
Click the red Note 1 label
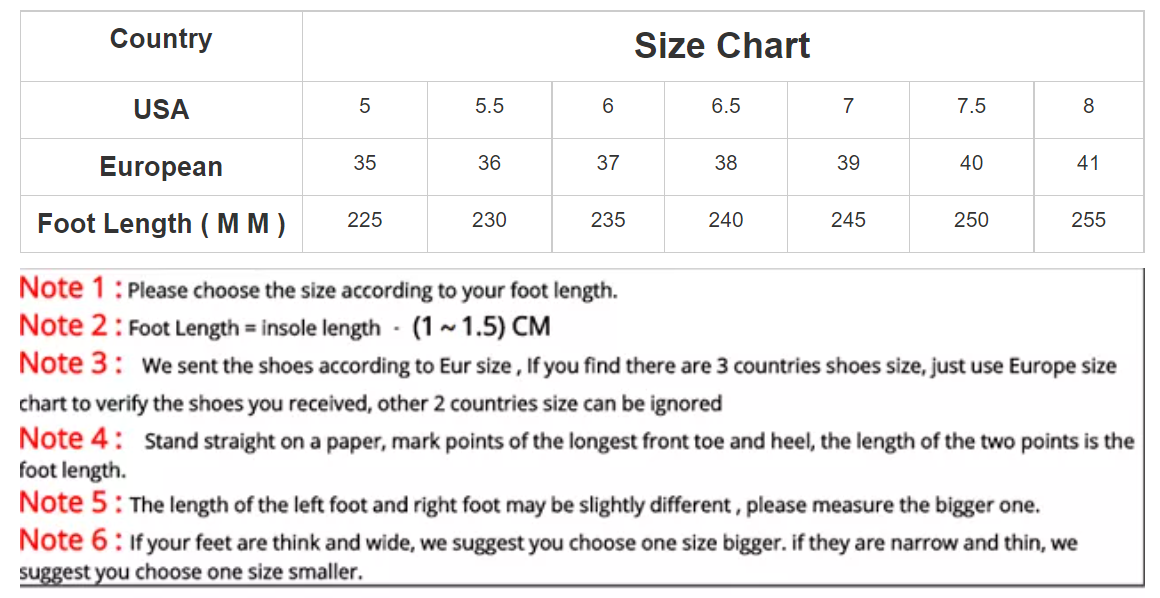(70, 288)
